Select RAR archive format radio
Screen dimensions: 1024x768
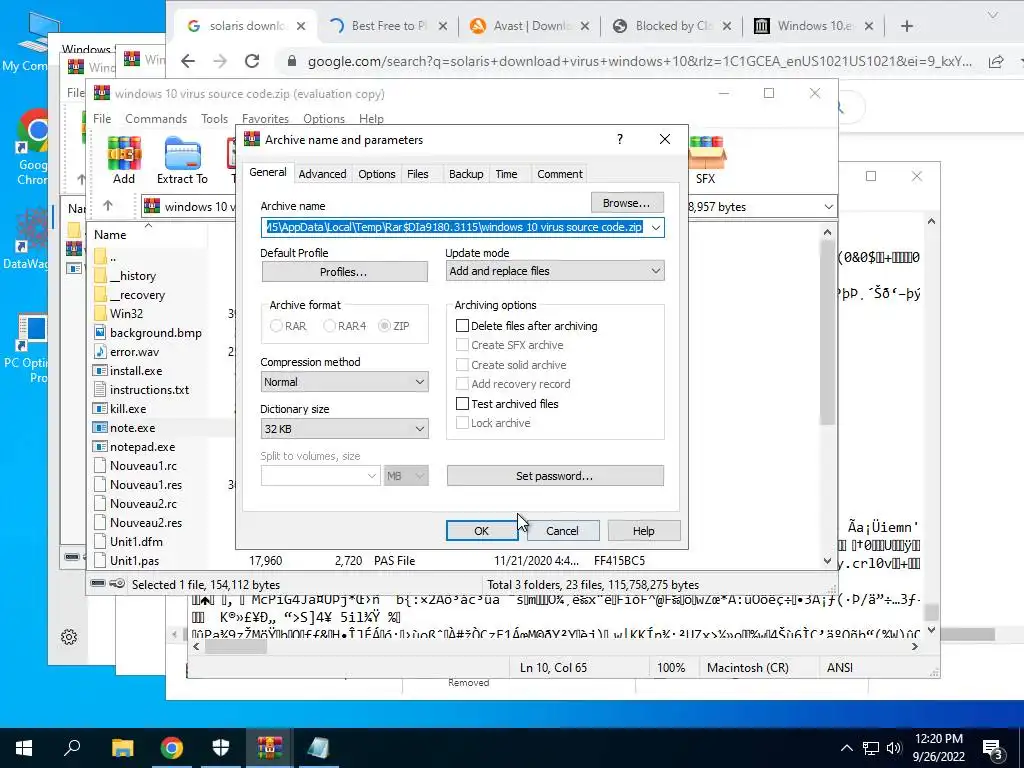coord(276,325)
